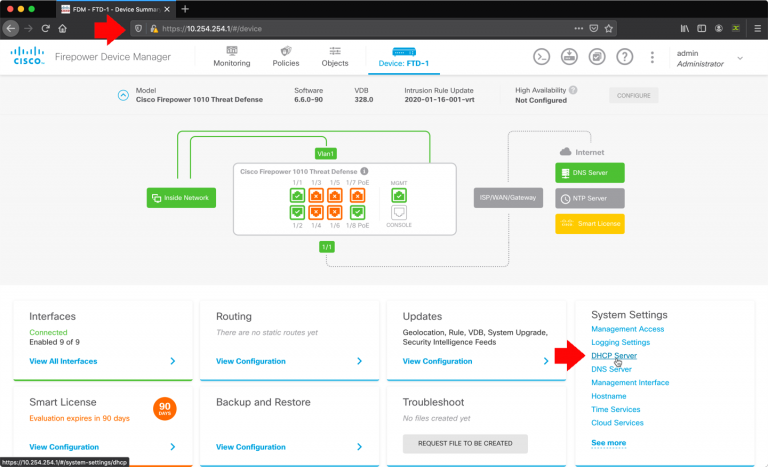Open Routing card arrow chevron

tap(360, 361)
